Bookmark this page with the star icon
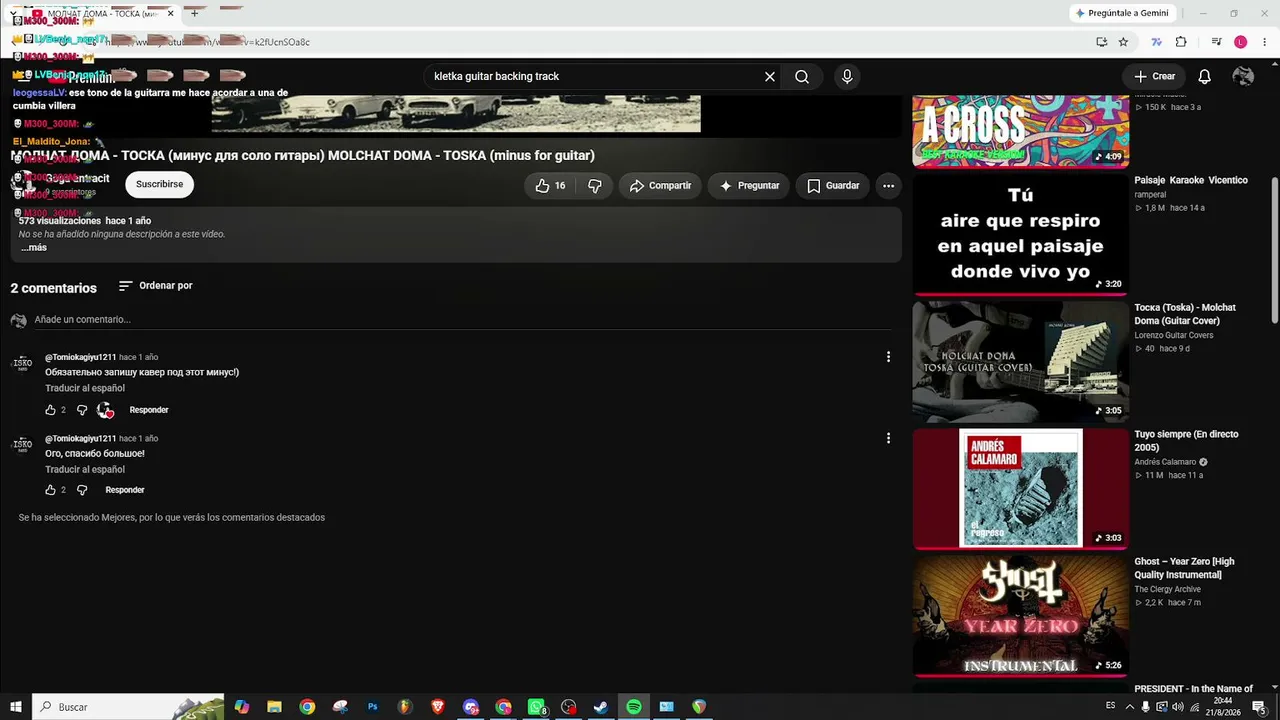This screenshot has height=720, width=1280. [1123, 42]
